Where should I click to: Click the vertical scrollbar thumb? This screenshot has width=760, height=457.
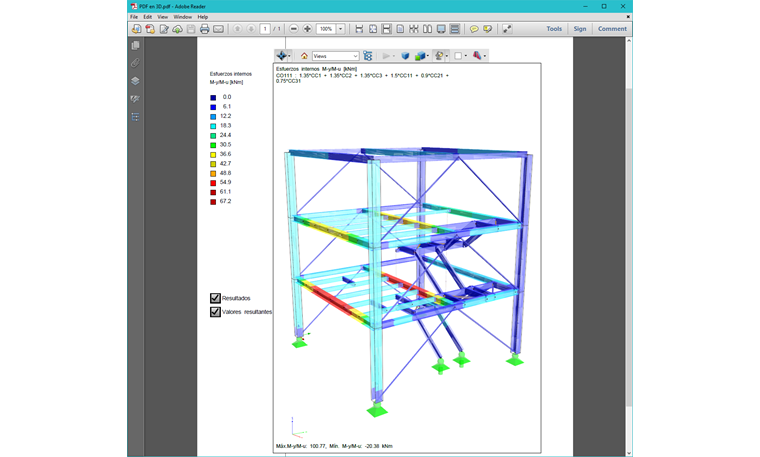[x=629, y=247]
